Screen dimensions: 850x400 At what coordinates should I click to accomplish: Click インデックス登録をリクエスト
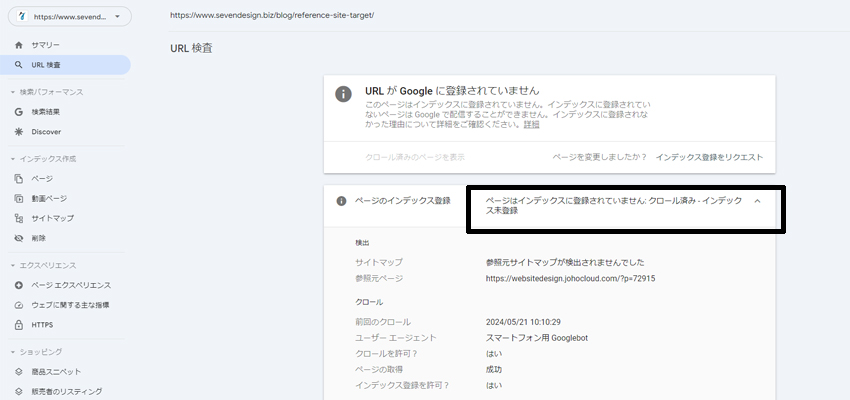(x=709, y=157)
